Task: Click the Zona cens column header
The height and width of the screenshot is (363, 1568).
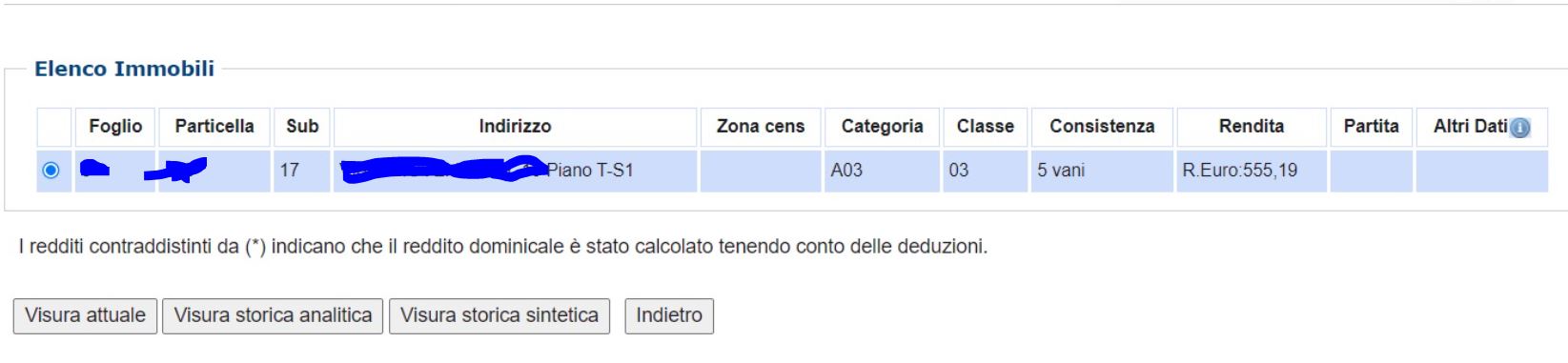Action: [761, 127]
